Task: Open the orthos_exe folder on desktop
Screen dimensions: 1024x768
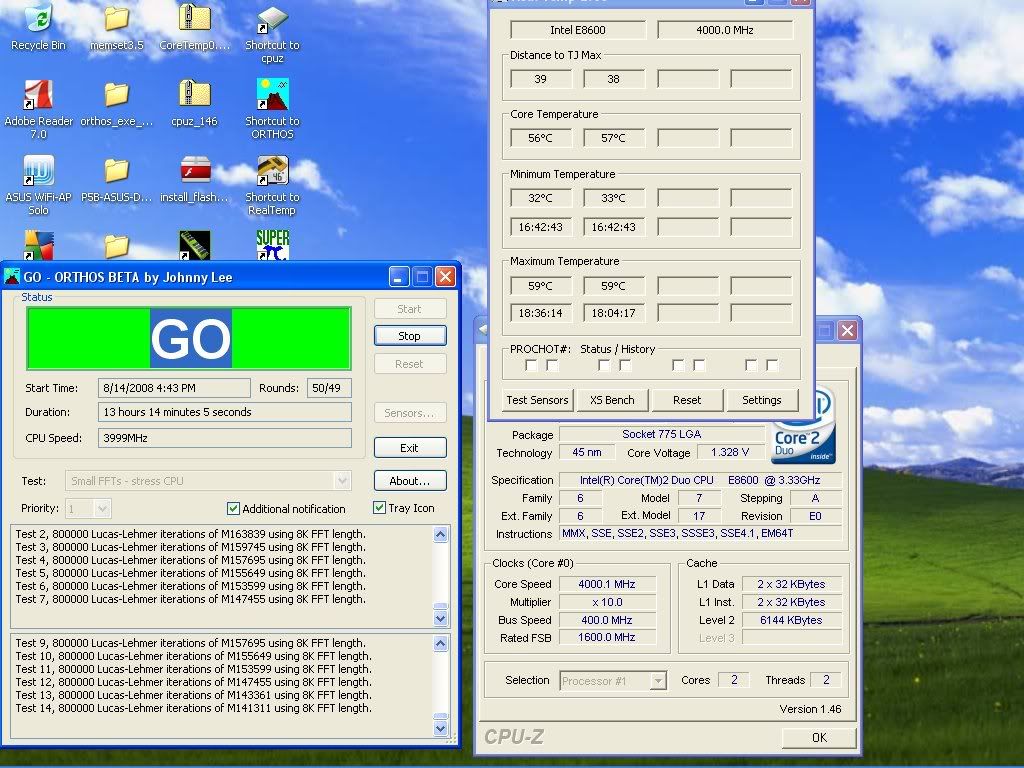Action: click(116, 103)
